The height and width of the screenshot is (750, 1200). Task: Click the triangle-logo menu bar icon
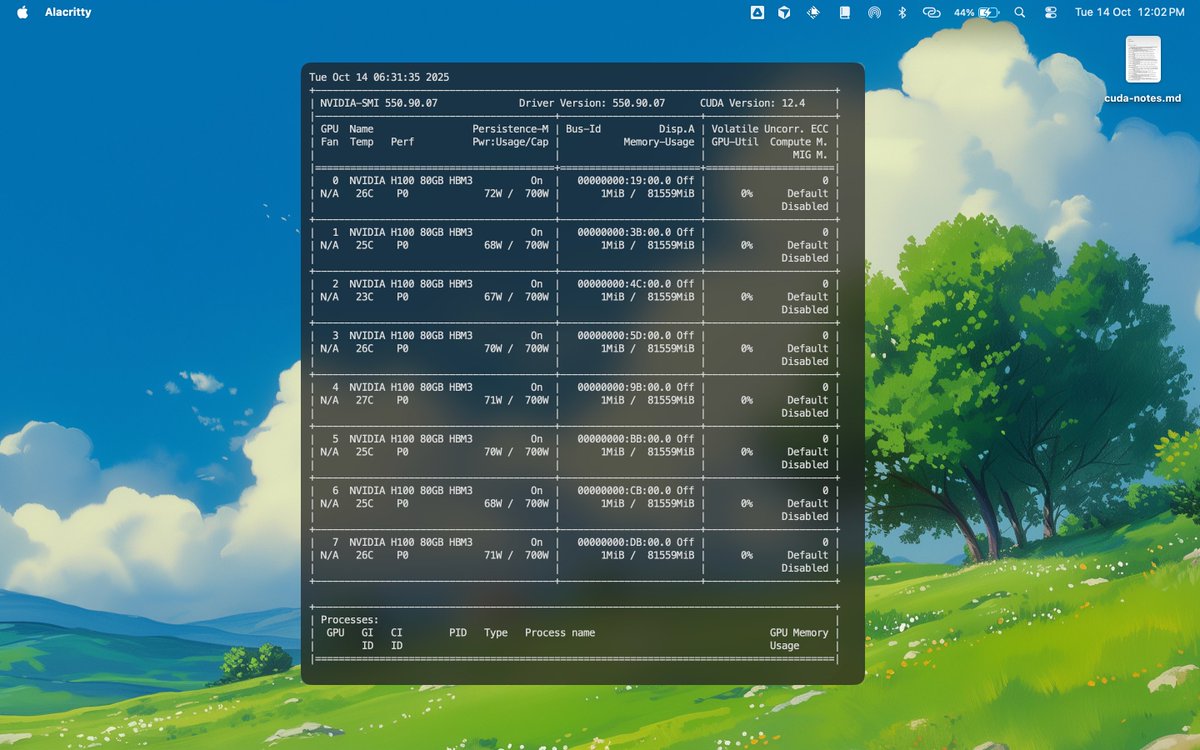tap(758, 12)
